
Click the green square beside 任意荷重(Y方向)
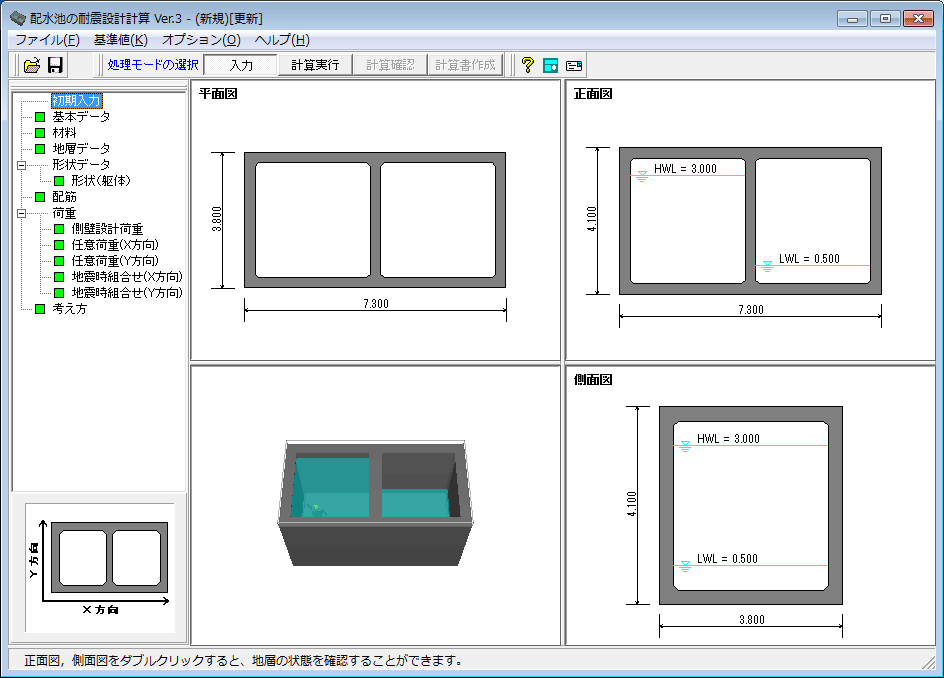click(59, 261)
